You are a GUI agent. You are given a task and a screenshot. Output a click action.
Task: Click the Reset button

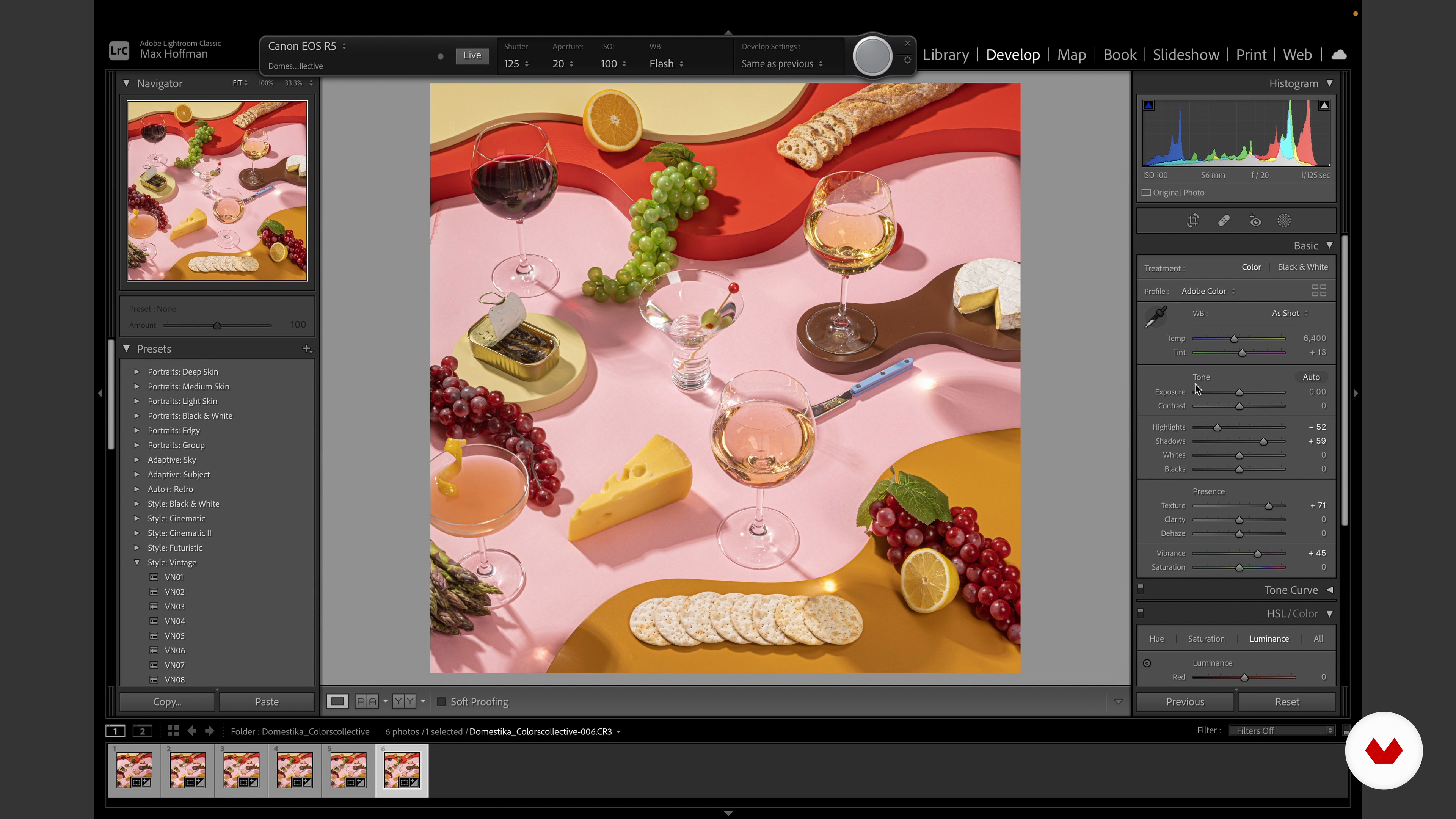[x=1287, y=701]
